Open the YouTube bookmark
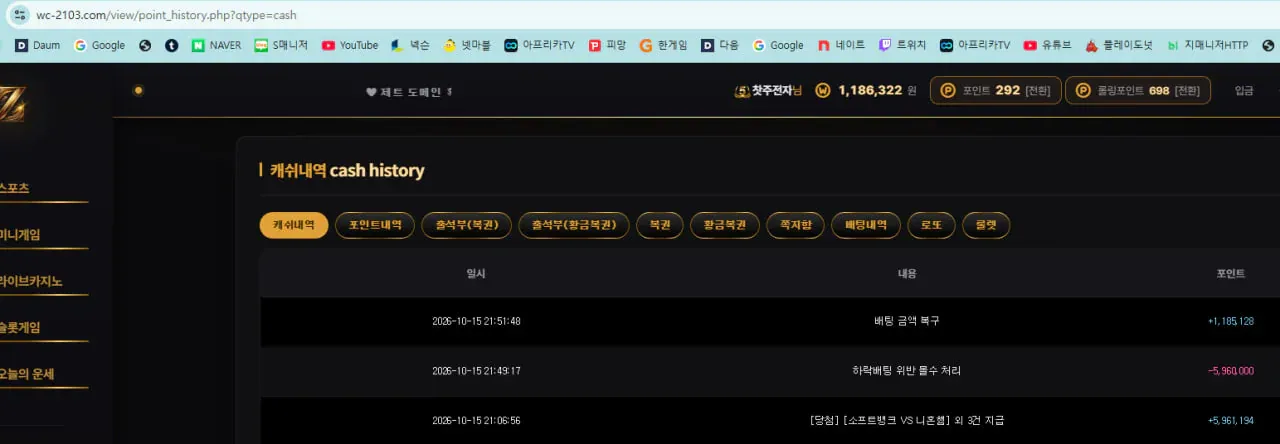 349,45
